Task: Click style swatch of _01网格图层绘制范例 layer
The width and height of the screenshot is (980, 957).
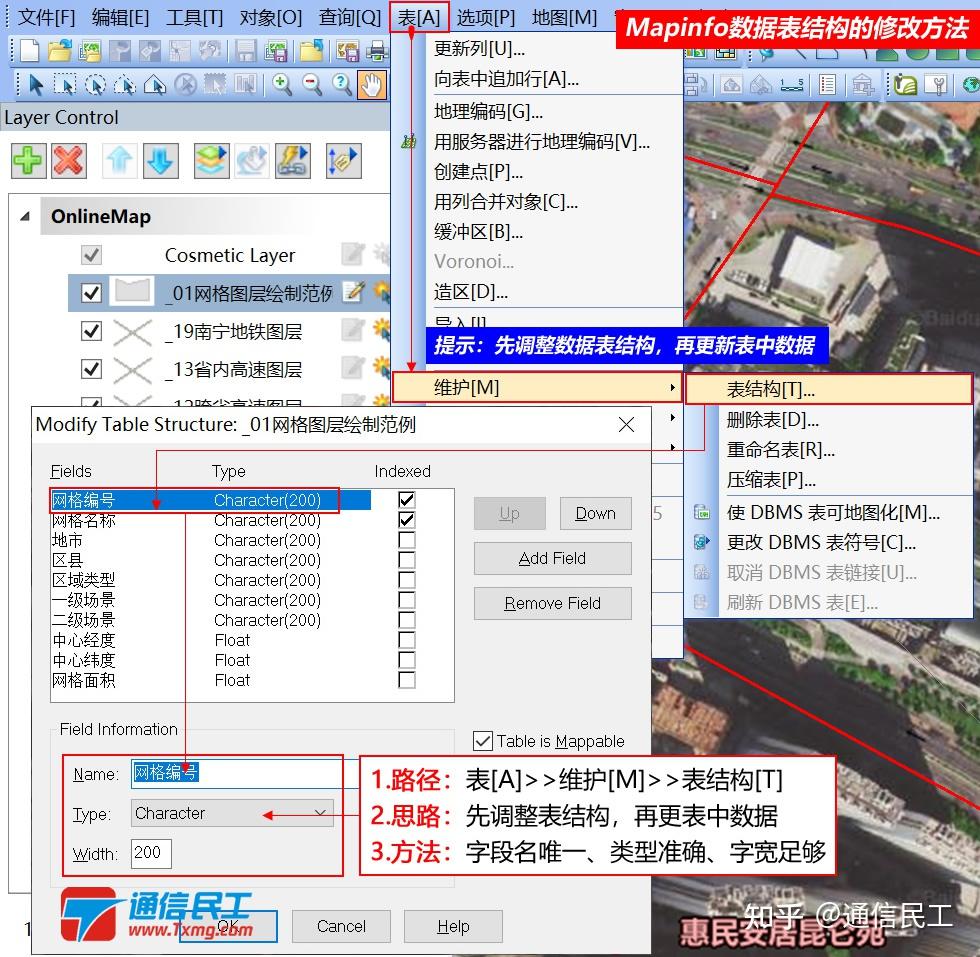Action: (x=132, y=292)
